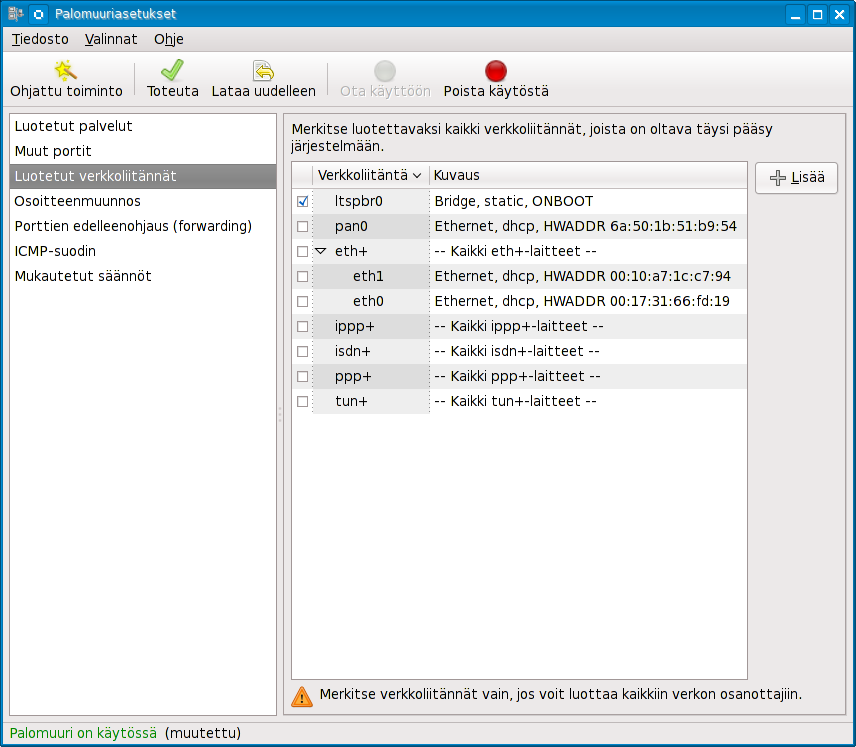The height and width of the screenshot is (747, 856).
Task: Enable the pan0 interface checkbox
Action: click(303, 227)
